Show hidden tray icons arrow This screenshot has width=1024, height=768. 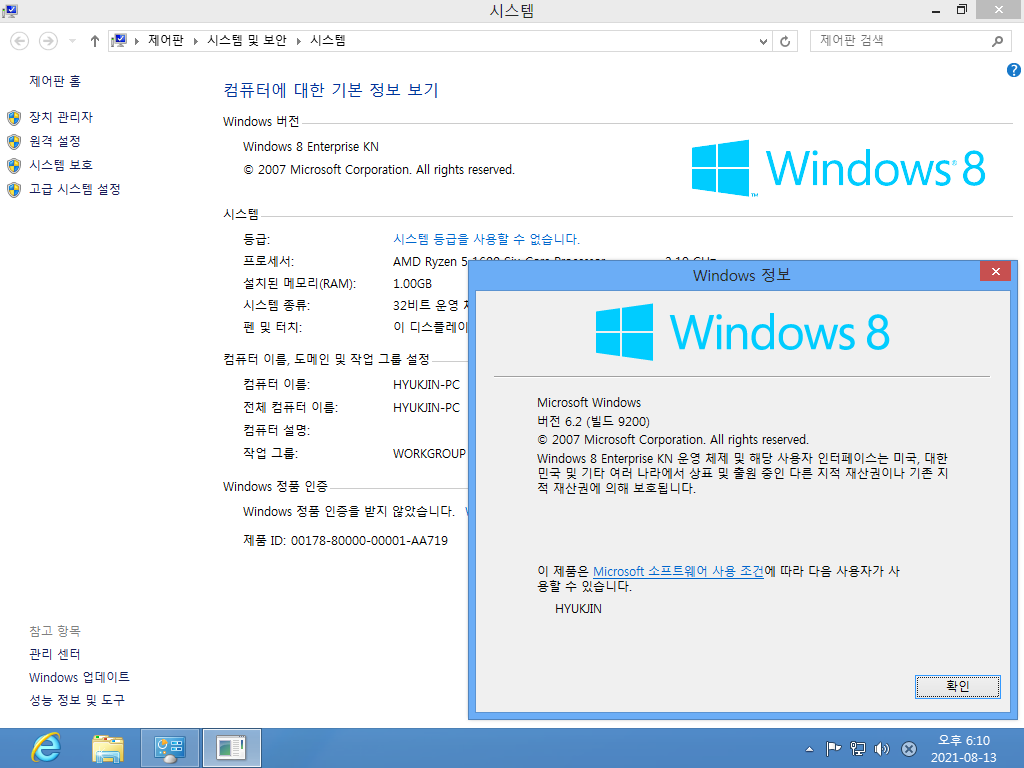809,749
